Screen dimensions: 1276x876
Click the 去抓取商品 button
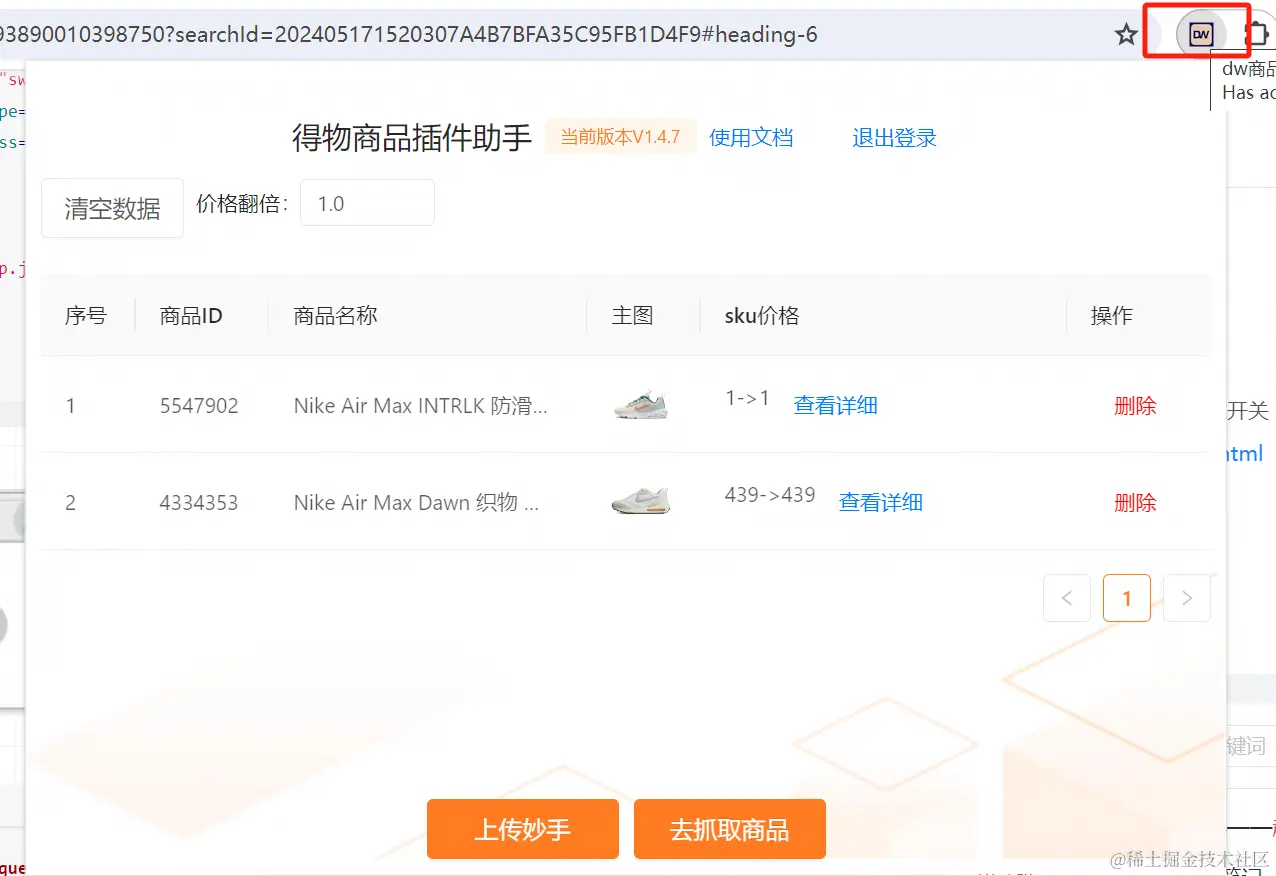click(x=730, y=829)
